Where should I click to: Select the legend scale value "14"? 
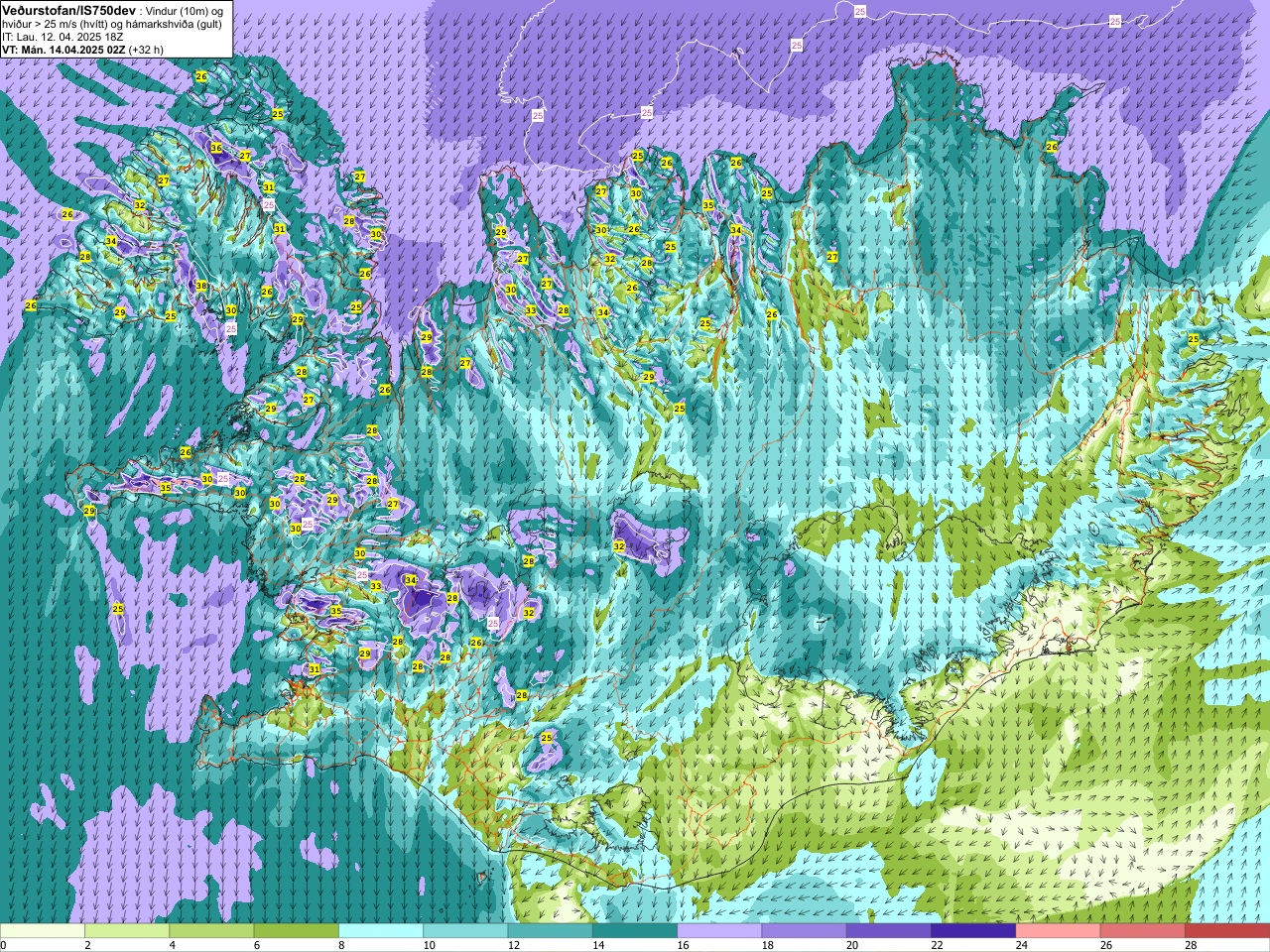pos(598,945)
